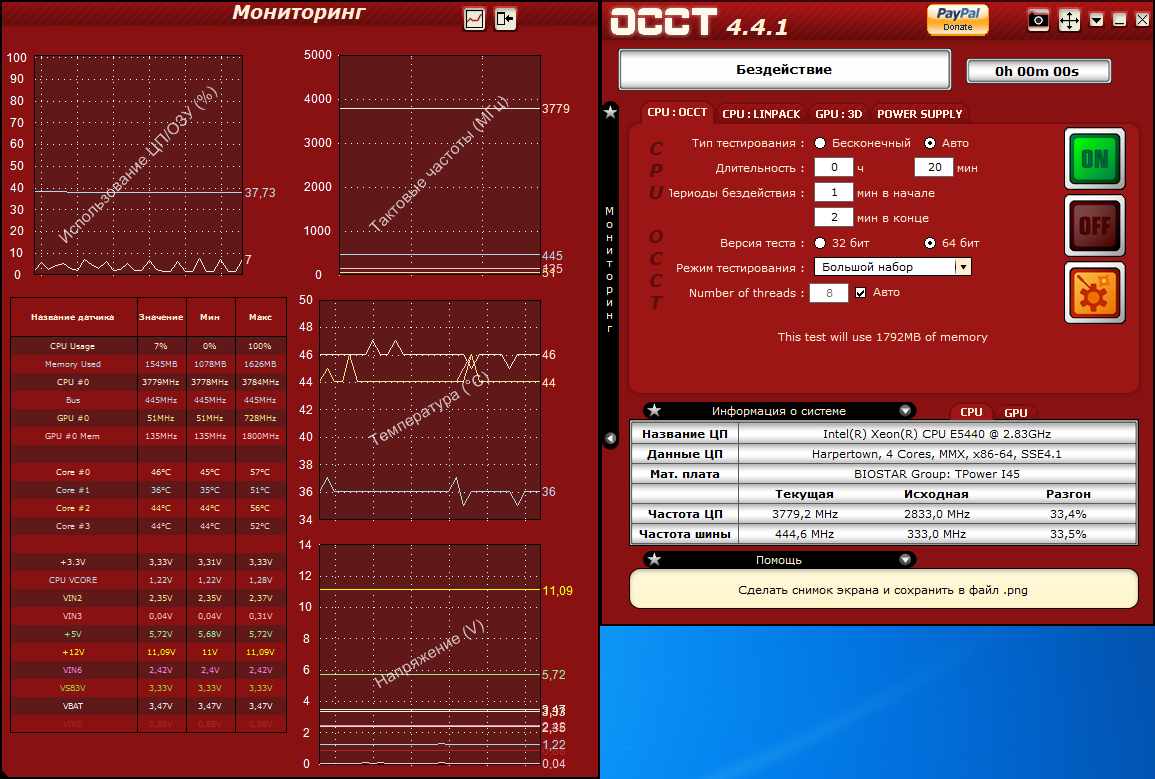Select the CPU Usage sensor row
This screenshot has height=779, width=1155.
point(148,346)
